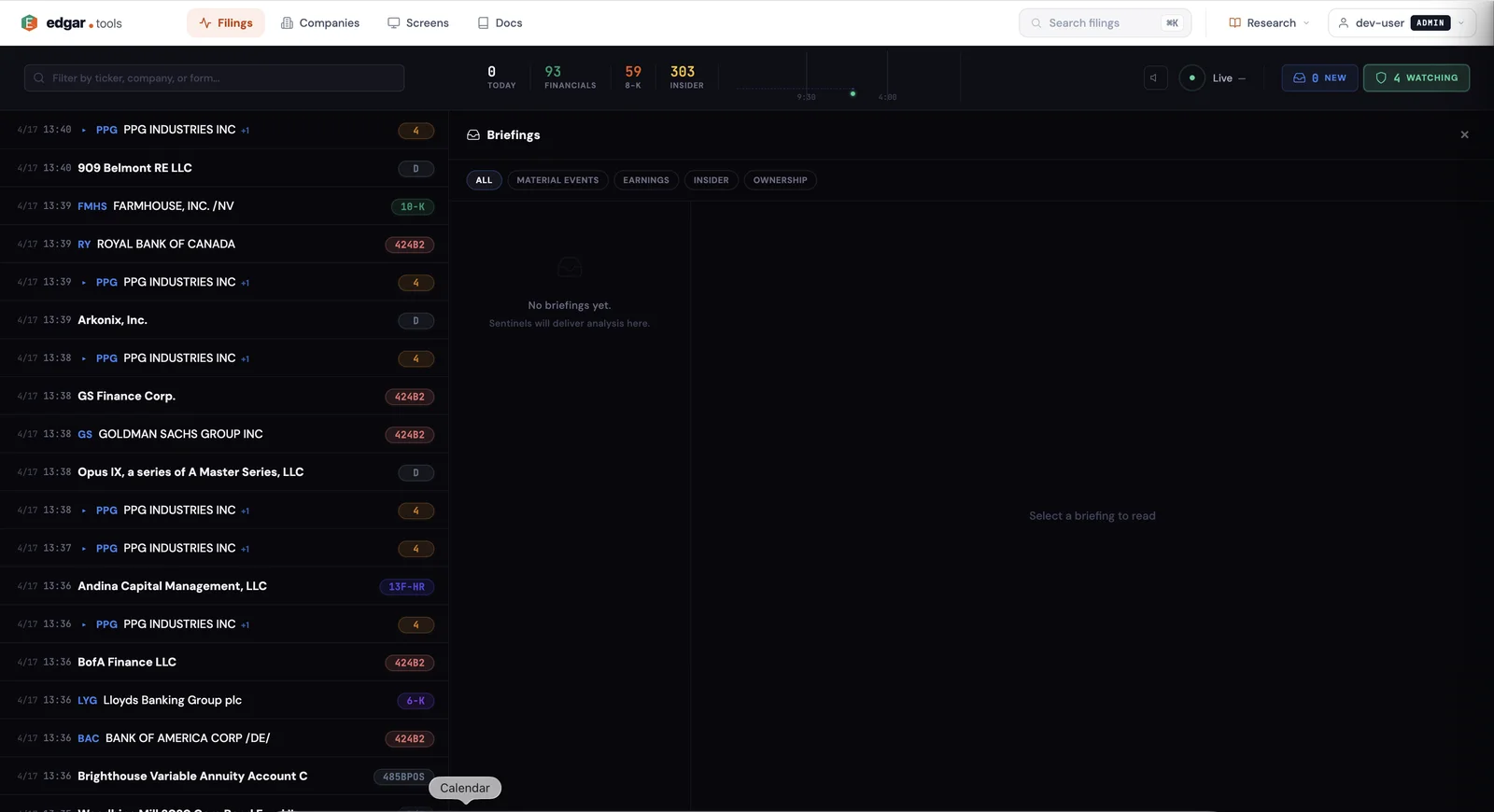Expand the 13:36 PPG INDUSTRIES row
The height and width of the screenshot is (812, 1494).
click(x=83, y=624)
